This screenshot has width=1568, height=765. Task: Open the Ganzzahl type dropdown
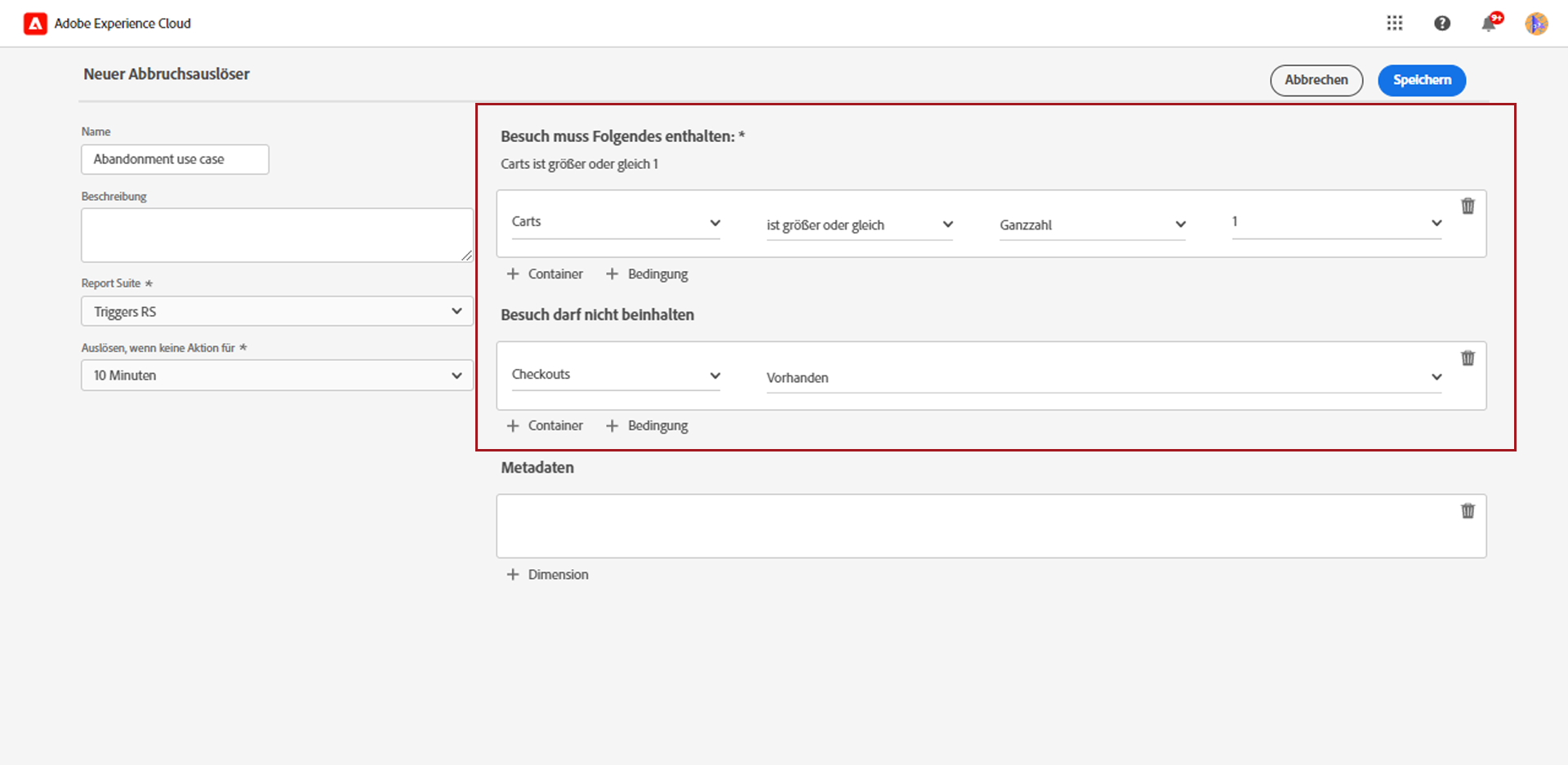coord(1092,225)
